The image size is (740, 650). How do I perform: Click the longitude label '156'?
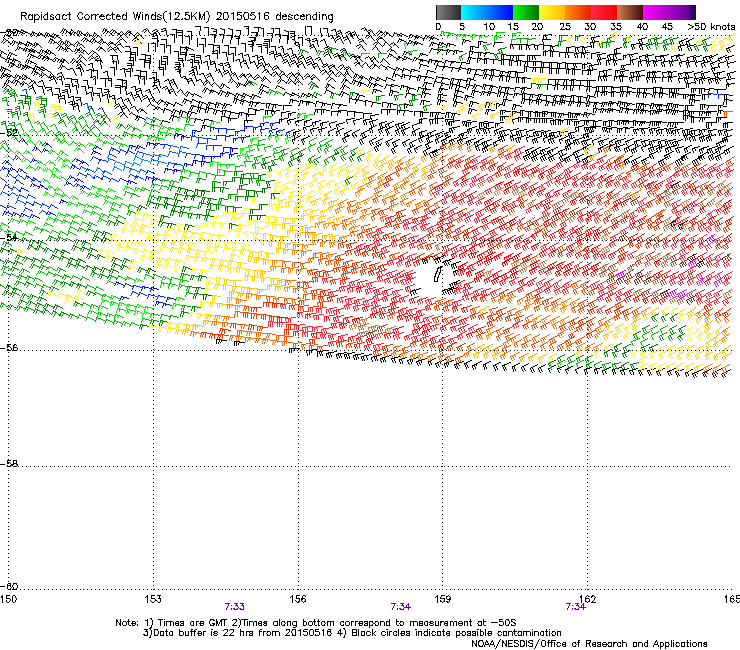click(298, 599)
